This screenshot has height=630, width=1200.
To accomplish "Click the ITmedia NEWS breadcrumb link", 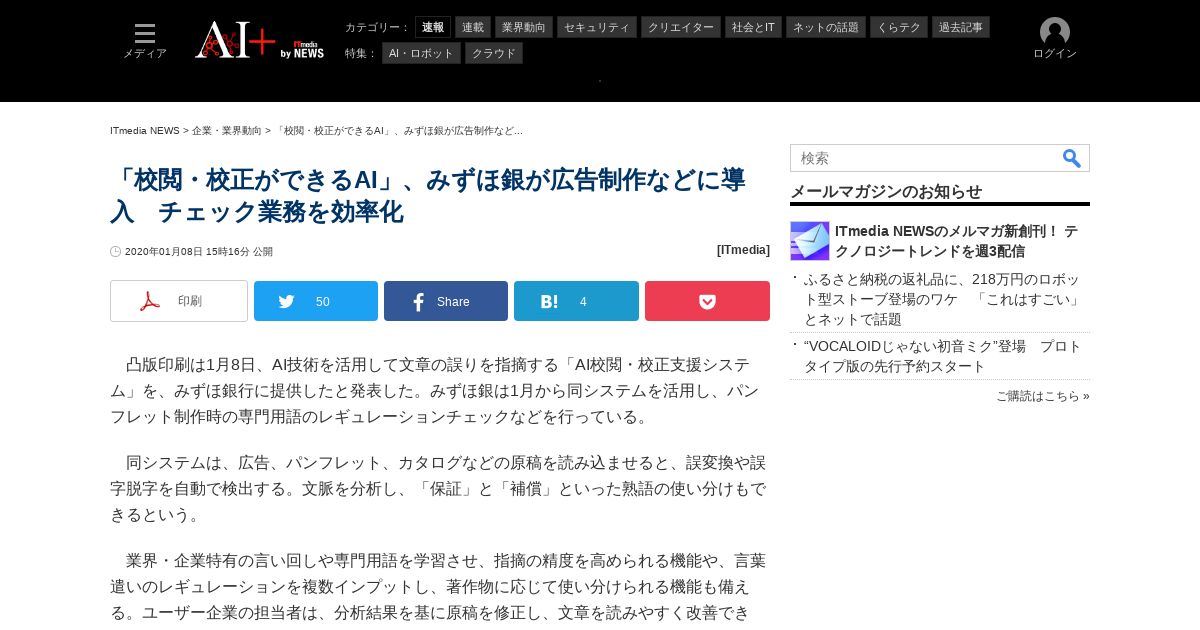I will pyautogui.click(x=145, y=131).
